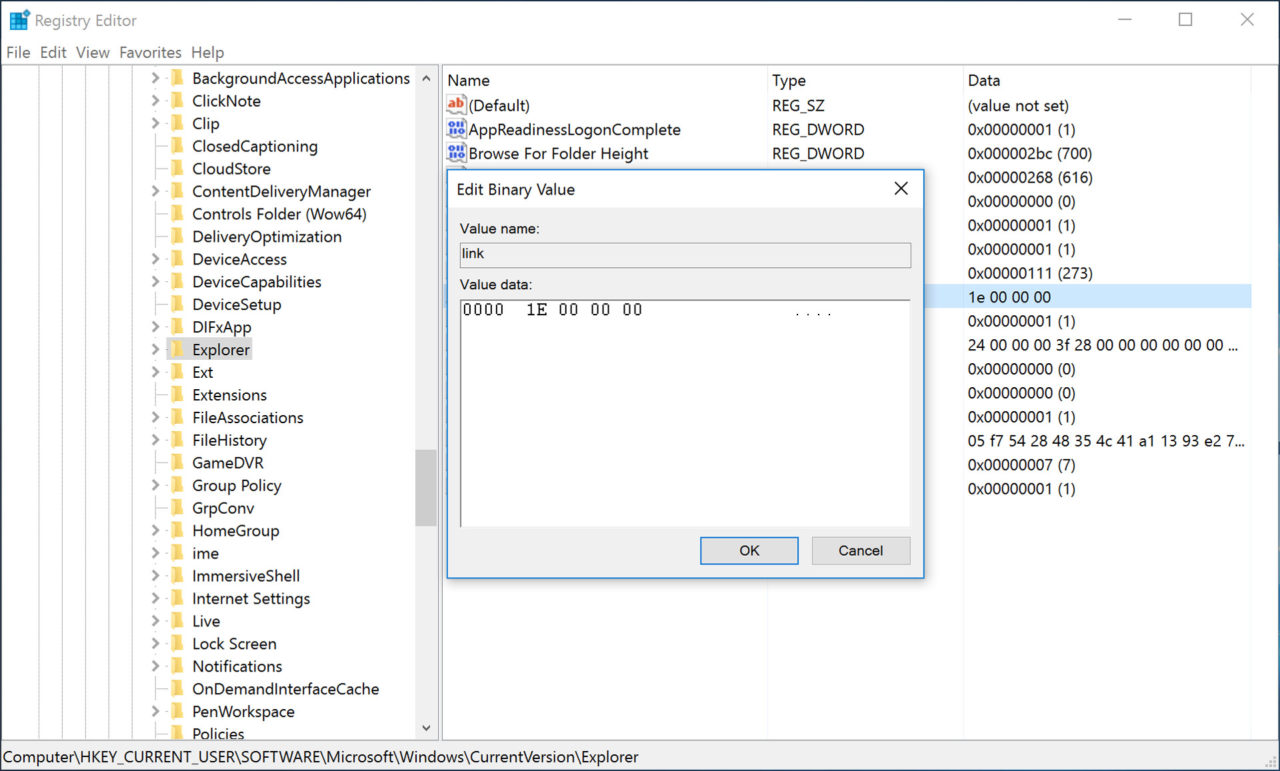Click the Group Policy folder icon

tap(177, 485)
